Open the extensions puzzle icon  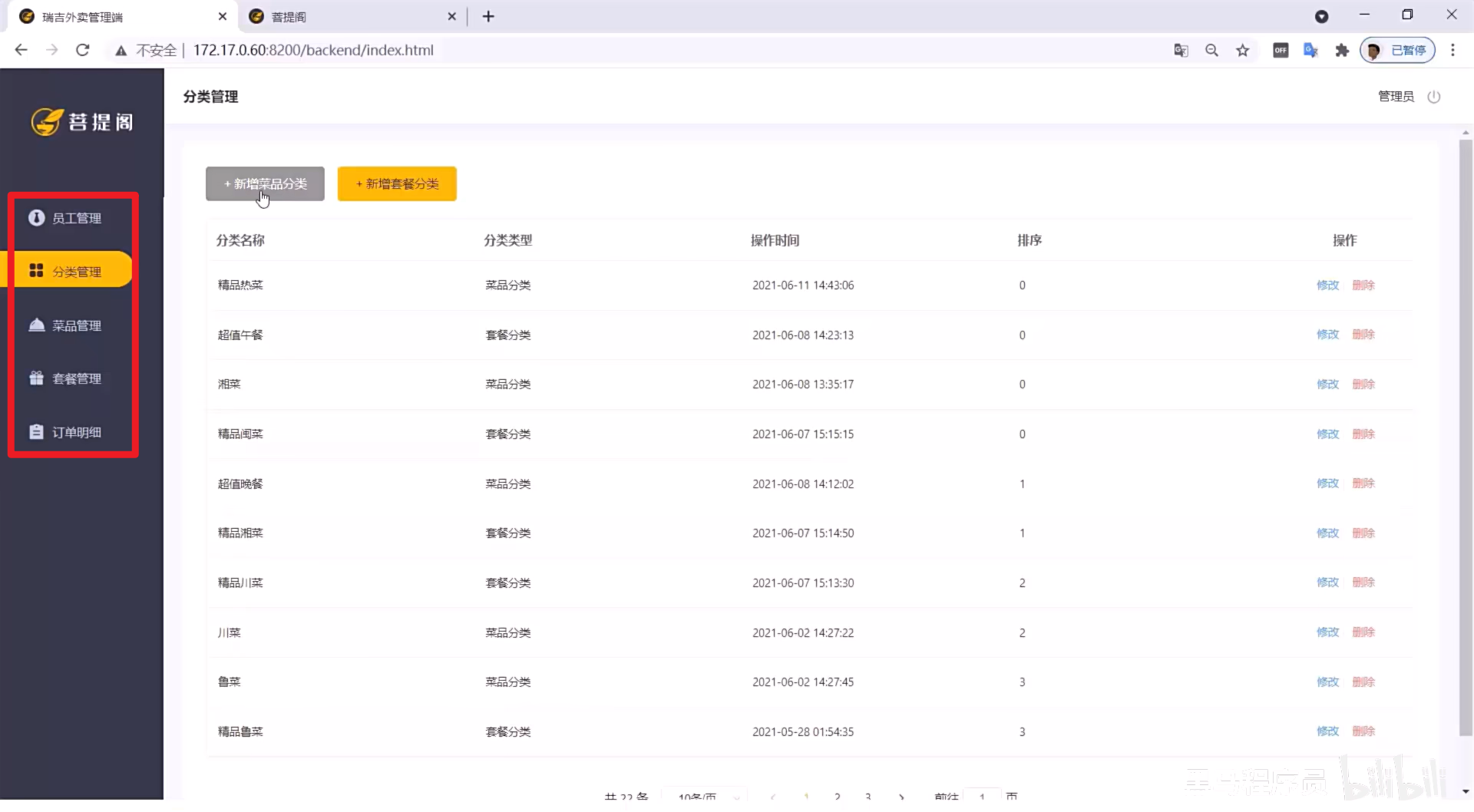point(1342,51)
